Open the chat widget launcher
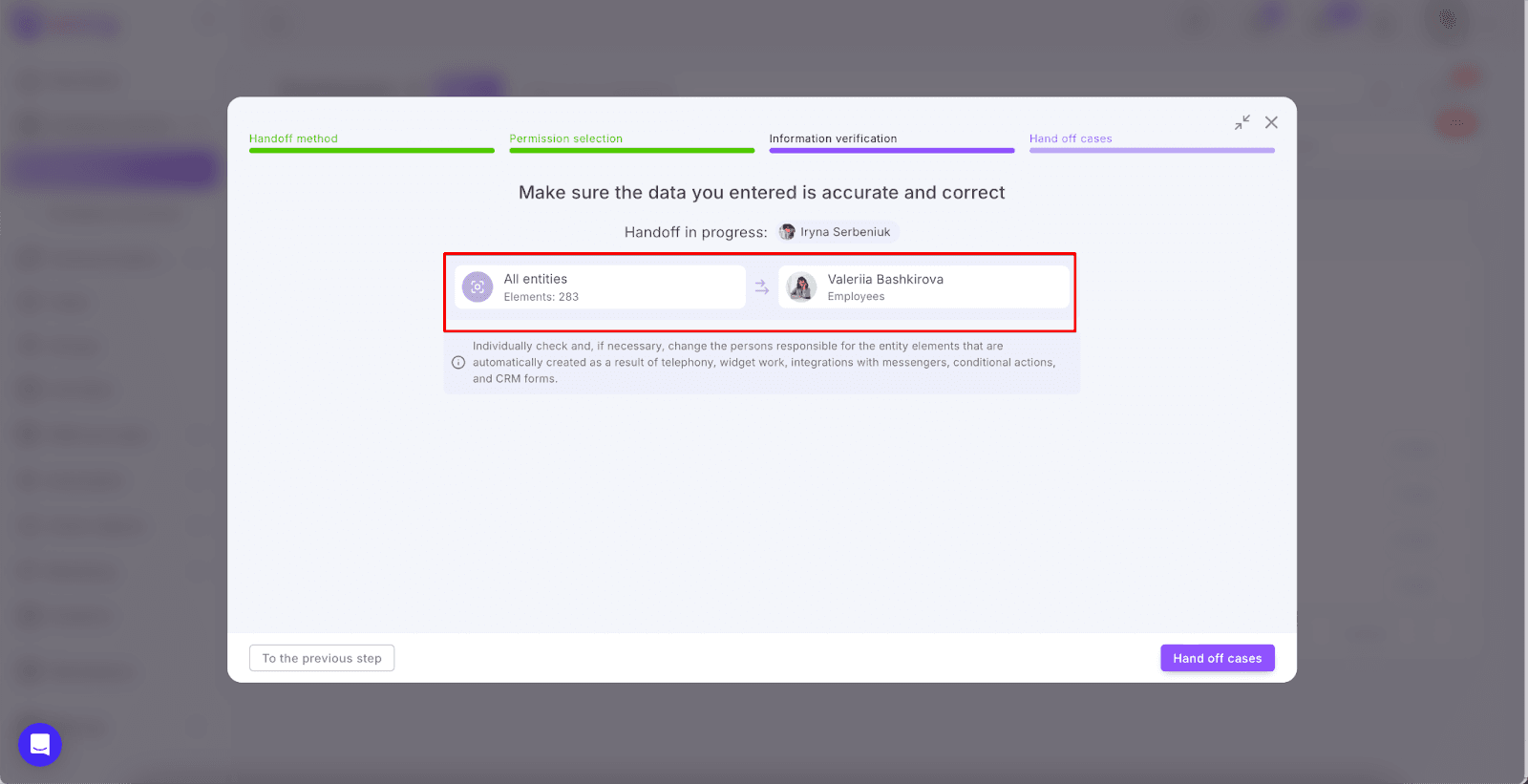This screenshot has height=784, width=1528. tap(40, 744)
